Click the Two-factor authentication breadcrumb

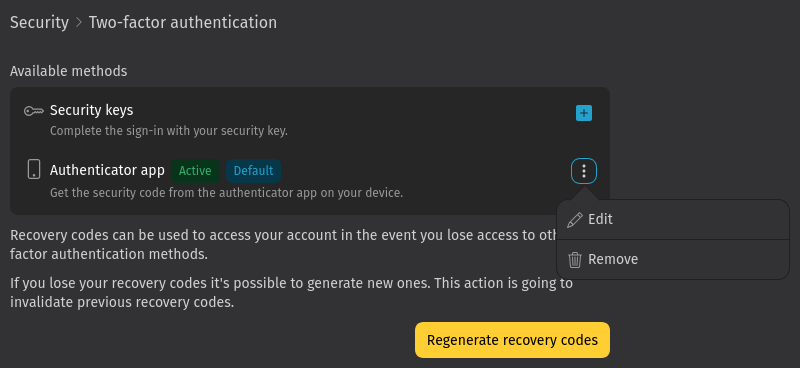tap(183, 22)
